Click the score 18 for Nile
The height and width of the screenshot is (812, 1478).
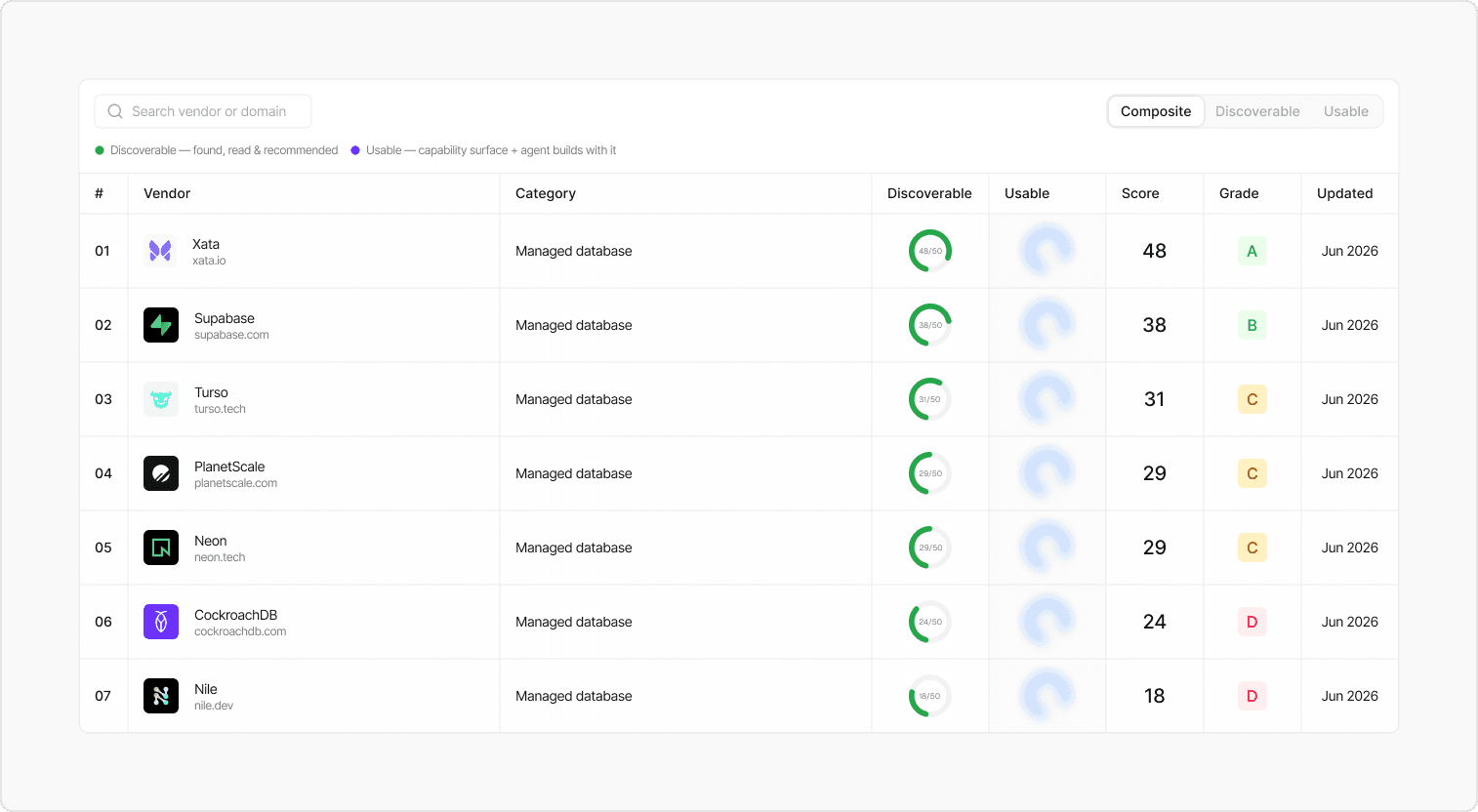(x=1155, y=696)
